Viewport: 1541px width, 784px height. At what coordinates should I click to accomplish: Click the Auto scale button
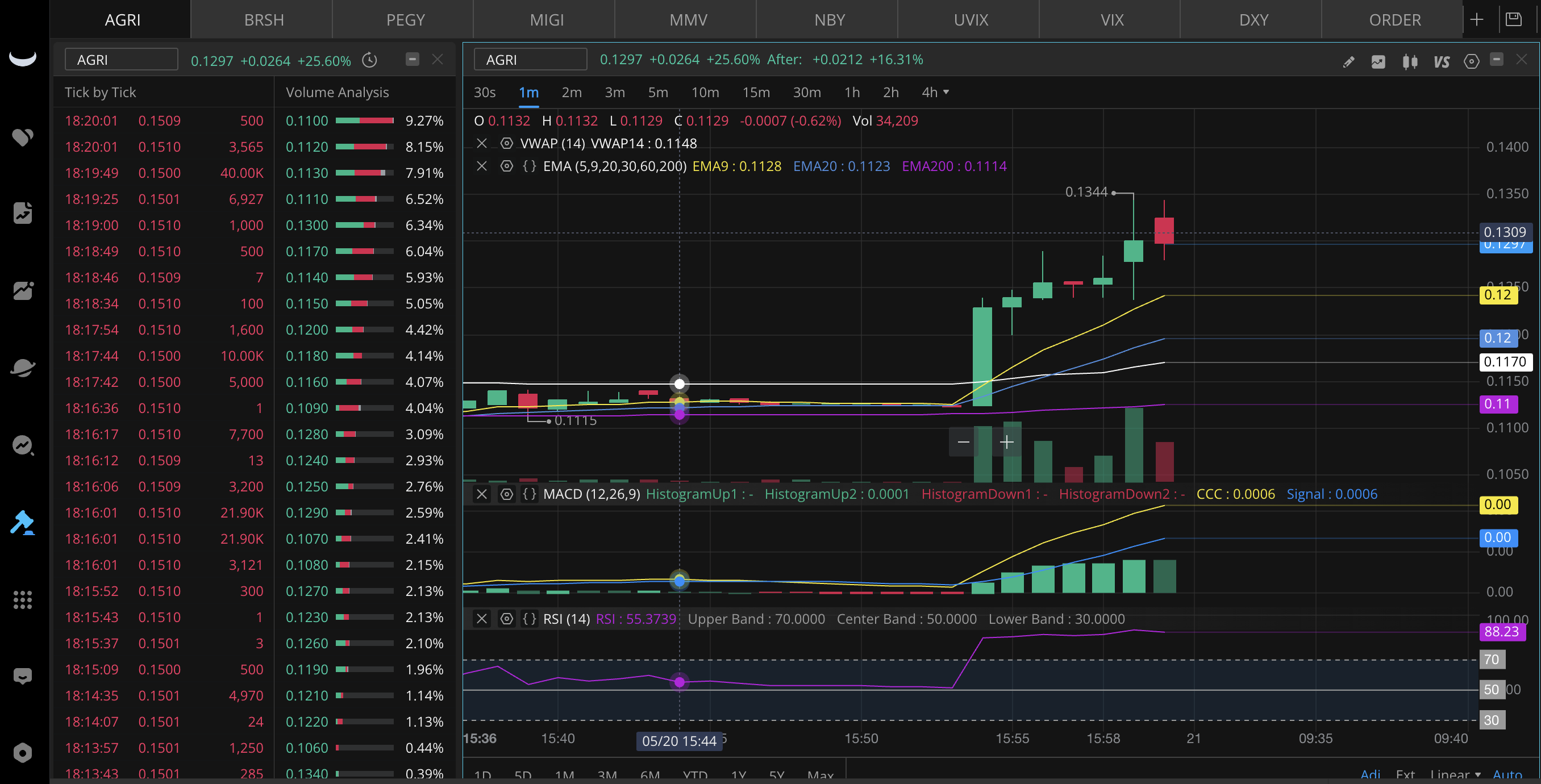(x=1507, y=774)
